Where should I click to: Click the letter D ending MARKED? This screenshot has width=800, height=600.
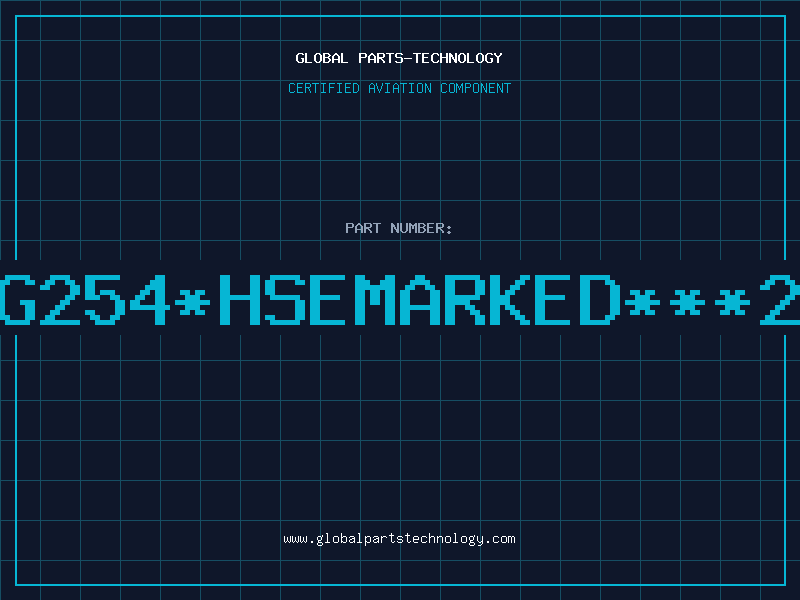pyautogui.click(x=599, y=300)
